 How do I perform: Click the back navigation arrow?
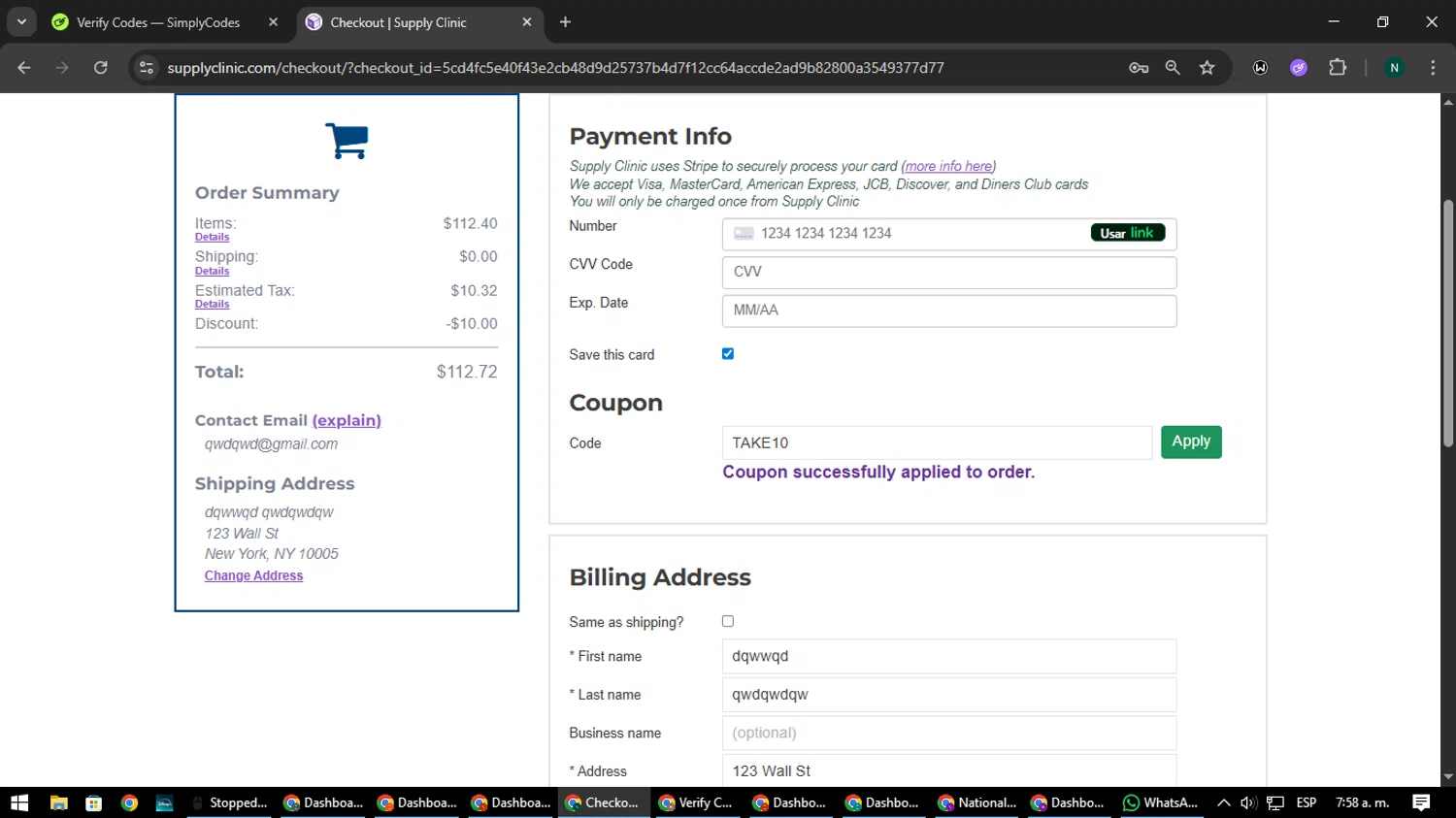[24, 68]
